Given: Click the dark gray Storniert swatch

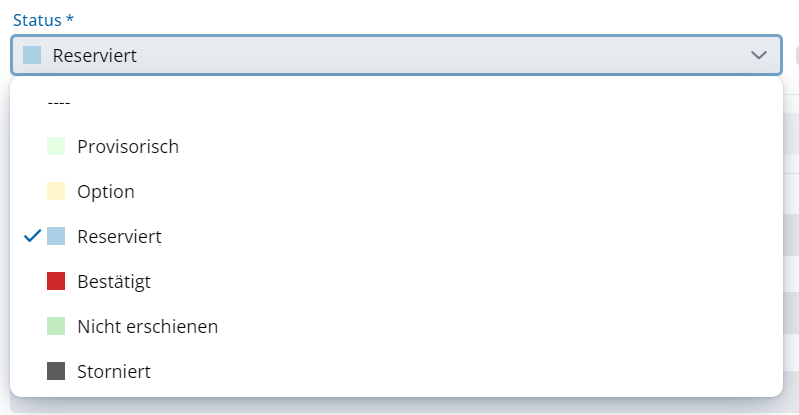Looking at the screenshot, I should [56, 371].
